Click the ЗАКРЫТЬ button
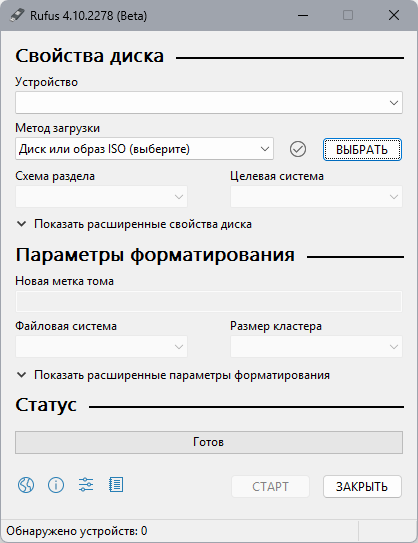 pos(362,487)
